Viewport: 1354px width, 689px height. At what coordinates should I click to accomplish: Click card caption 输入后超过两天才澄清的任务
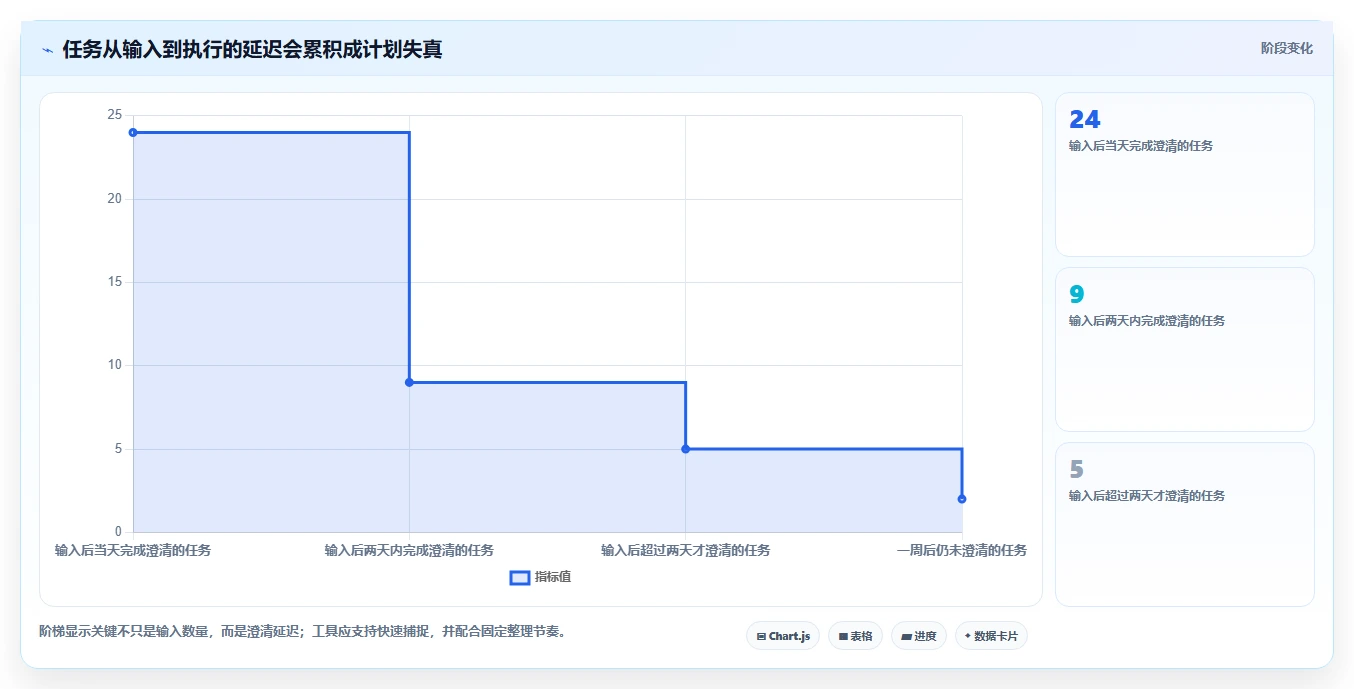point(1147,496)
